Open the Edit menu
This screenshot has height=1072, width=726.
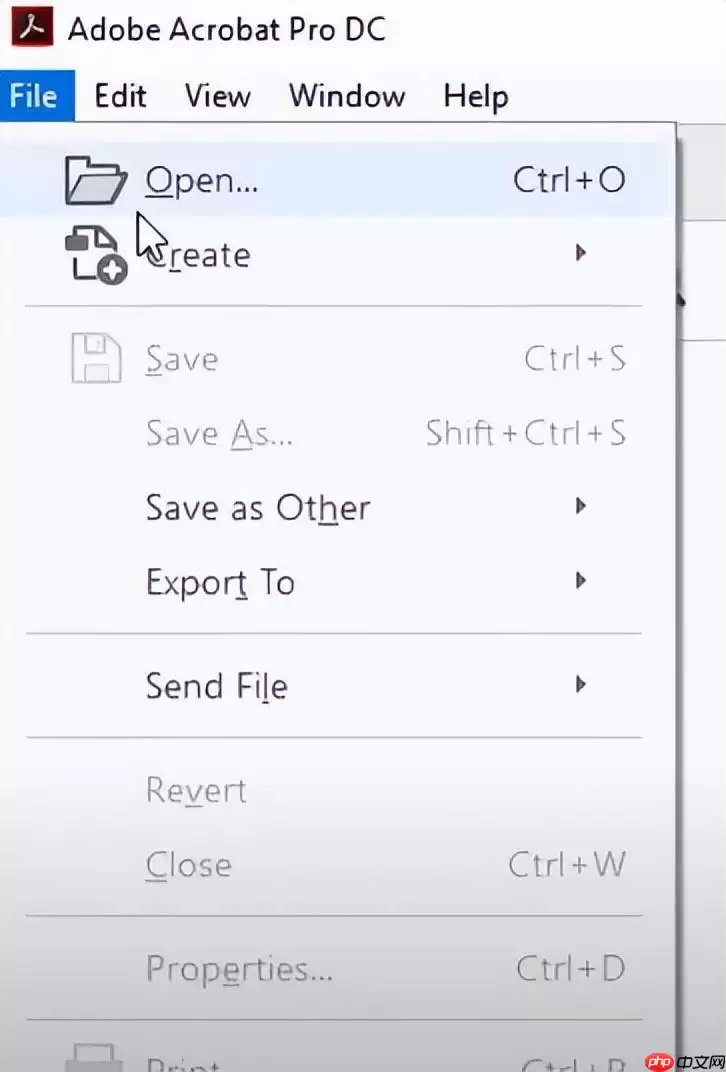pos(120,96)
